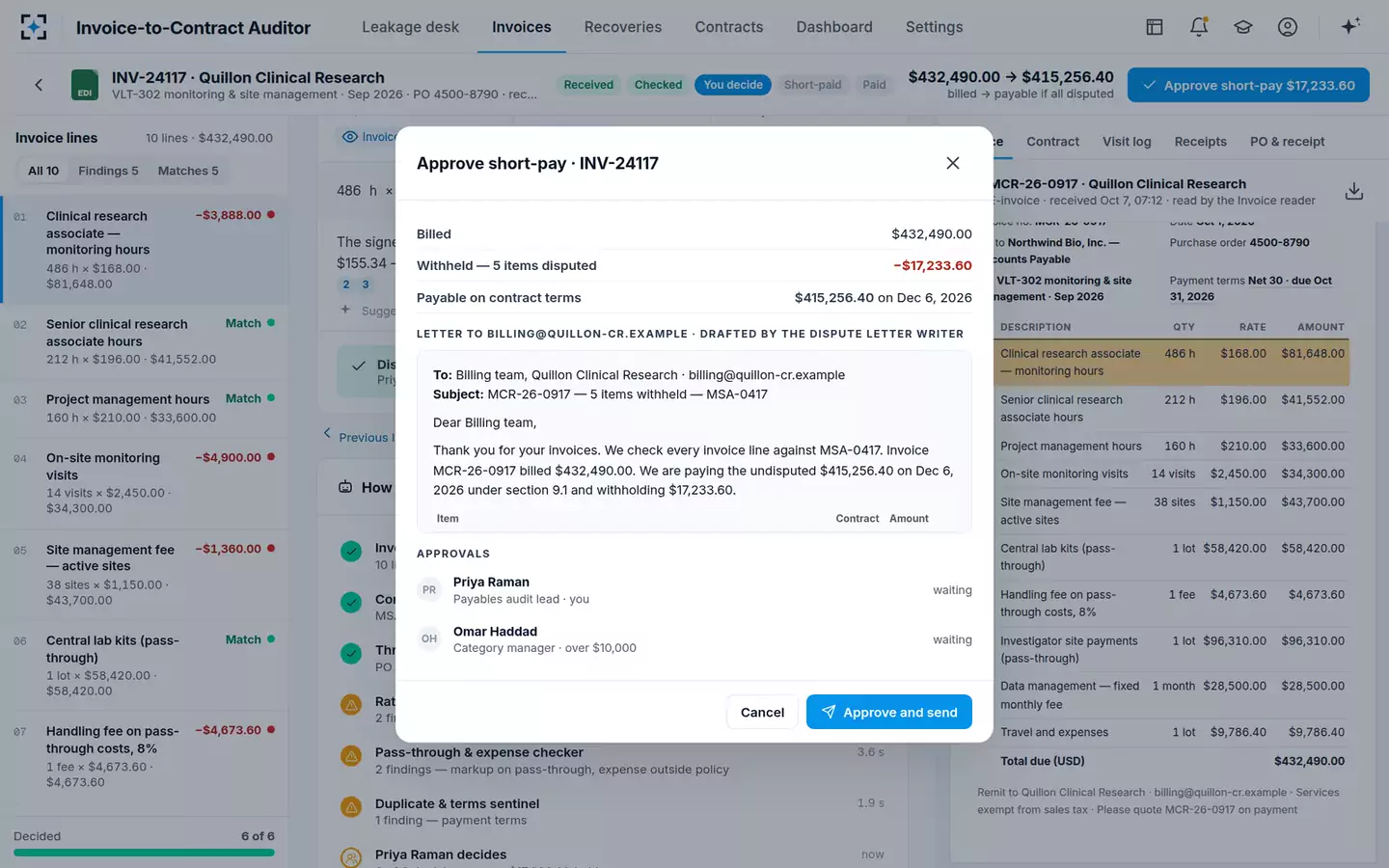Screen dimensions: 1389x868
Task: Click the warning icon beside Duplicate & terms sentinel
Action: 351,807
